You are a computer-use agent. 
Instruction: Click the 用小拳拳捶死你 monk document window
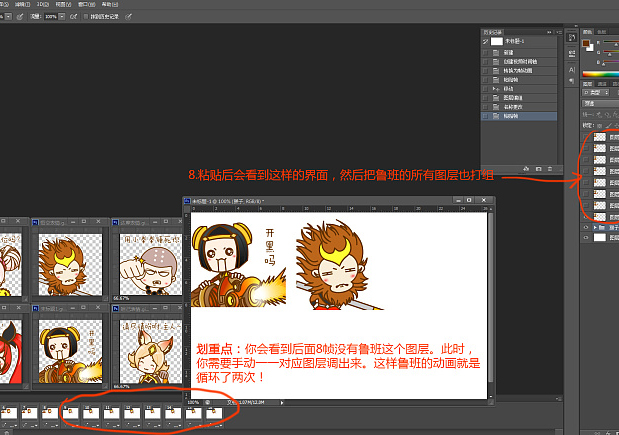[147, 260]
